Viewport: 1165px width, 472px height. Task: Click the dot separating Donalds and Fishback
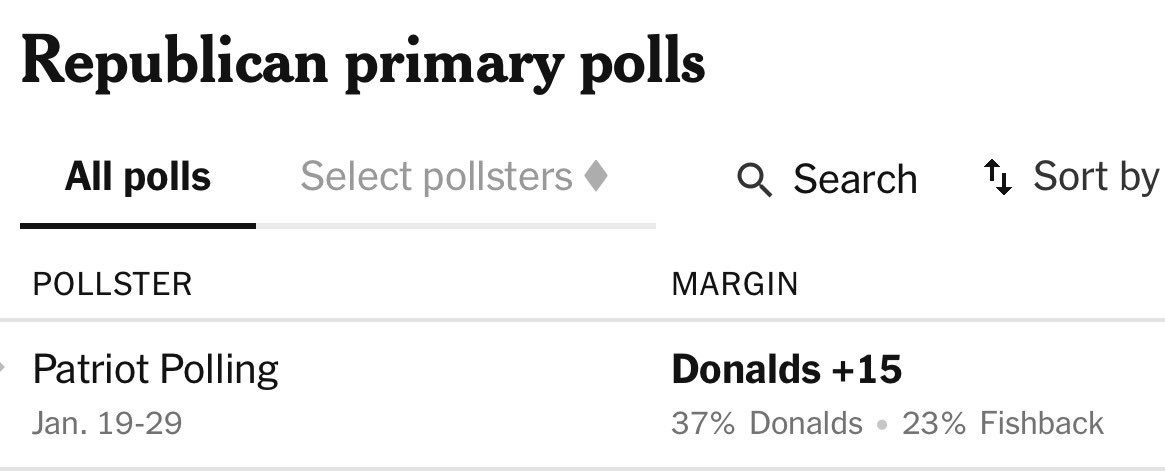coord(882,424)
